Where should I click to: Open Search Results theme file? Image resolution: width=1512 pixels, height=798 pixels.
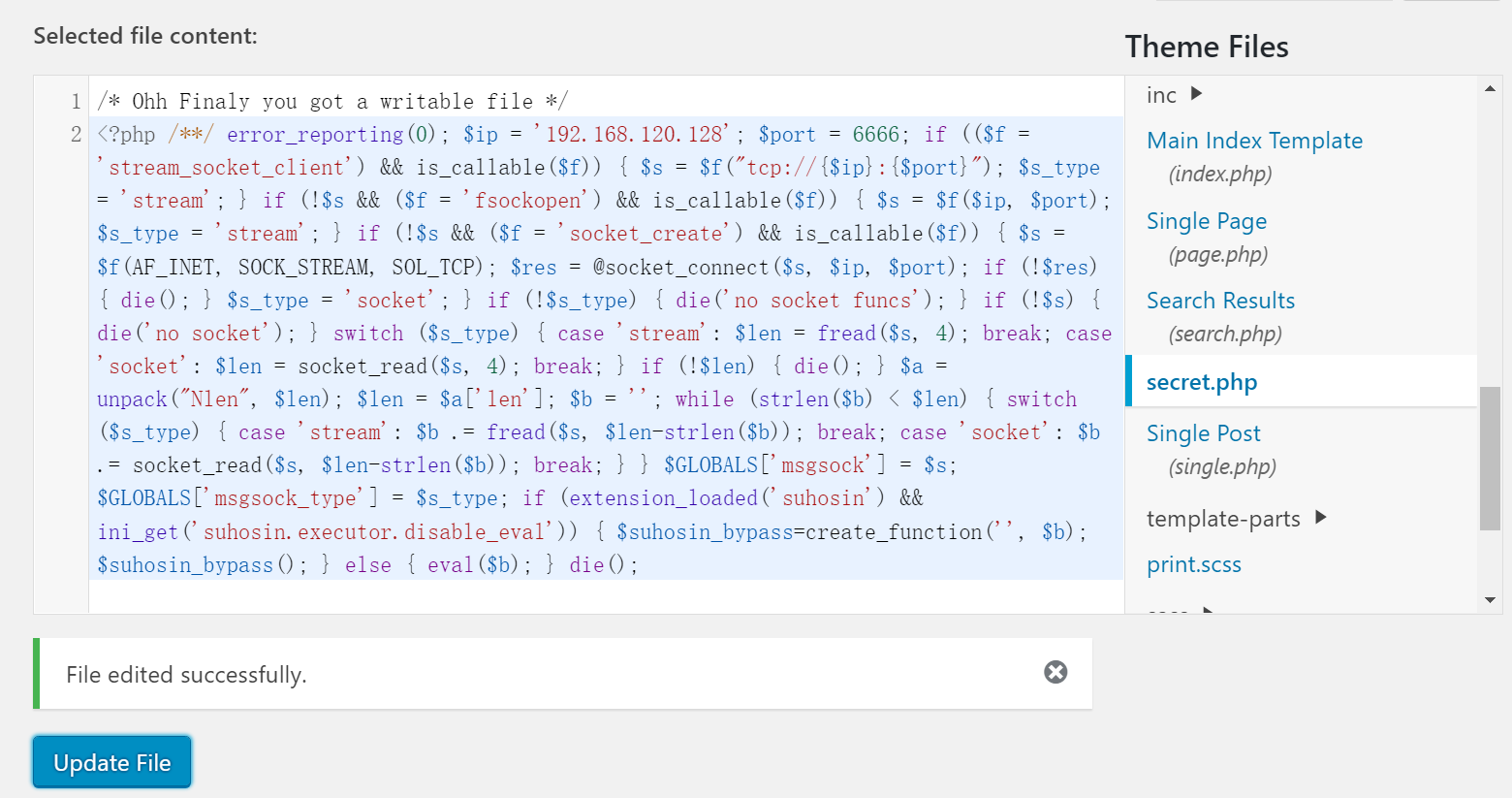pos(1220,301)
